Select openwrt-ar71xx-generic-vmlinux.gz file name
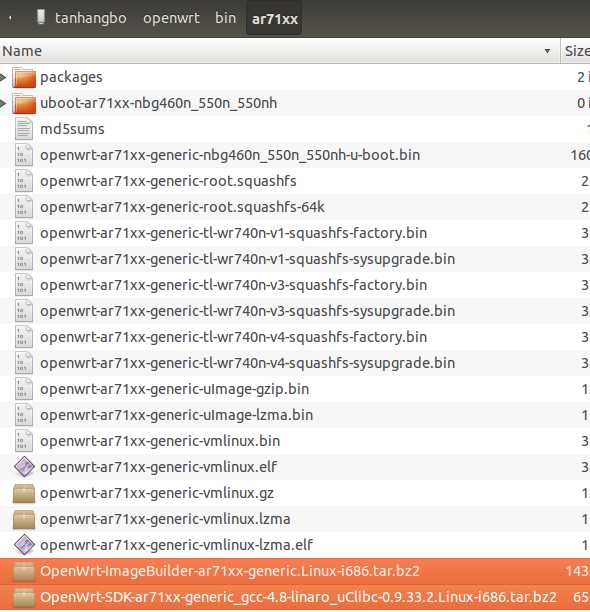The height and width of the screenshot is (612, 590). click(157, 493)
